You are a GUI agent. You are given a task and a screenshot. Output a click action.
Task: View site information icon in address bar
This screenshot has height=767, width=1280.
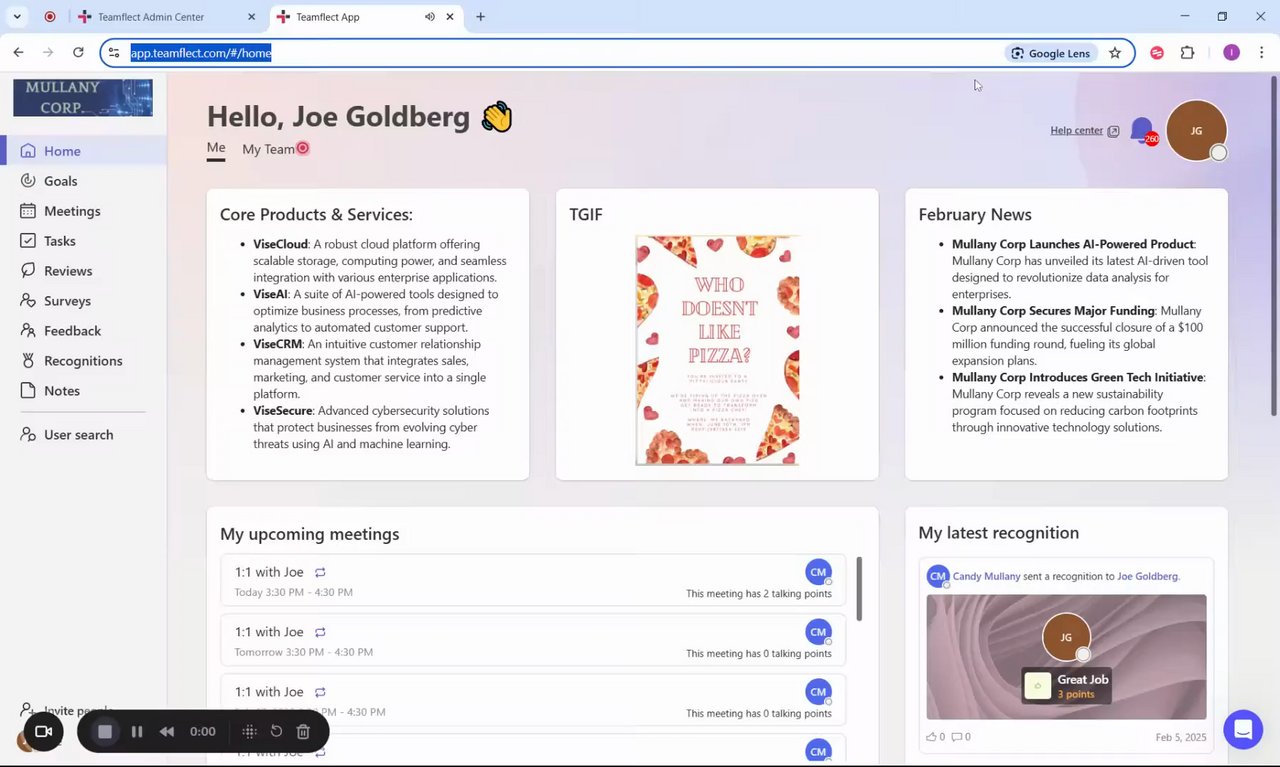click(x=114, y=53)
